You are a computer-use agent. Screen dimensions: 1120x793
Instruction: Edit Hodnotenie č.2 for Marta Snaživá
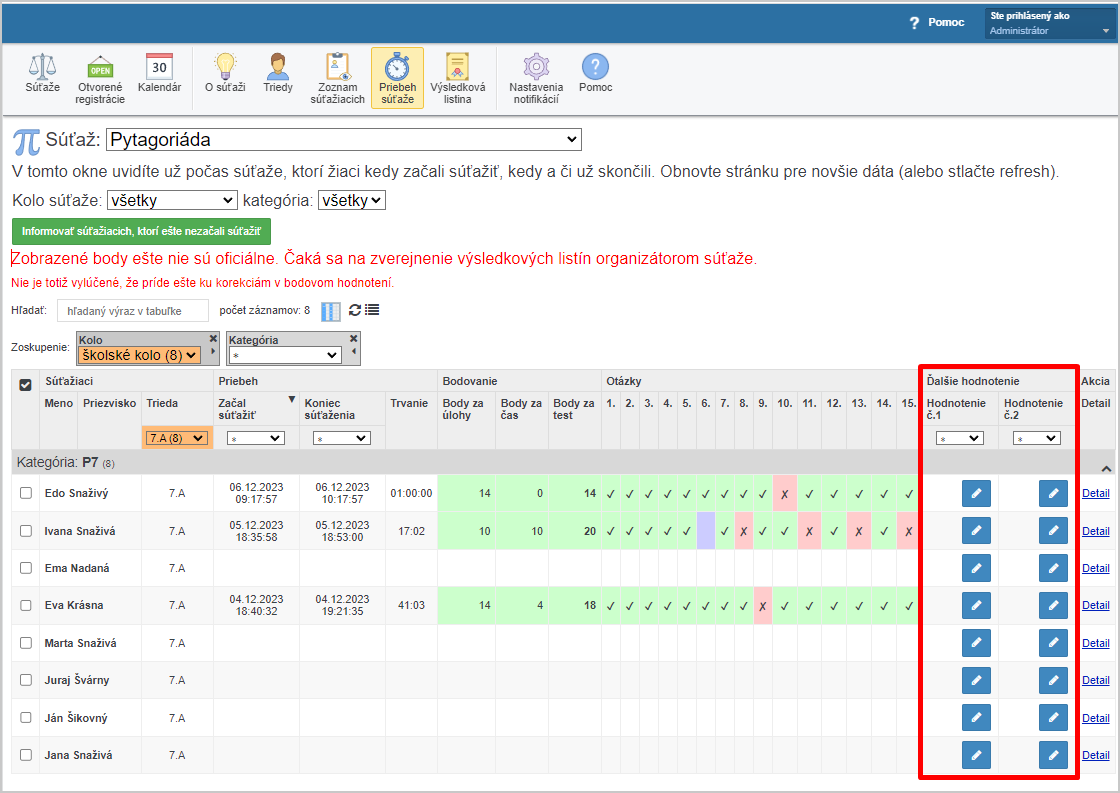coord(1053,643)
